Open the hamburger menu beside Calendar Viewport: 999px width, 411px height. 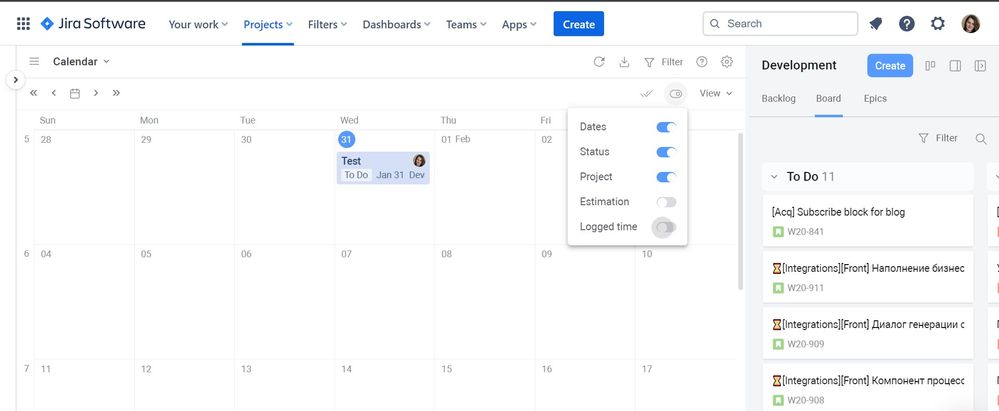pos(34,62)
